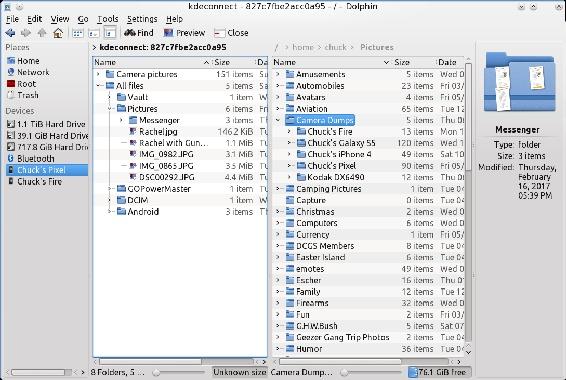
Task: Collapse the Camera Dumps folder
Action: [278, 120]
